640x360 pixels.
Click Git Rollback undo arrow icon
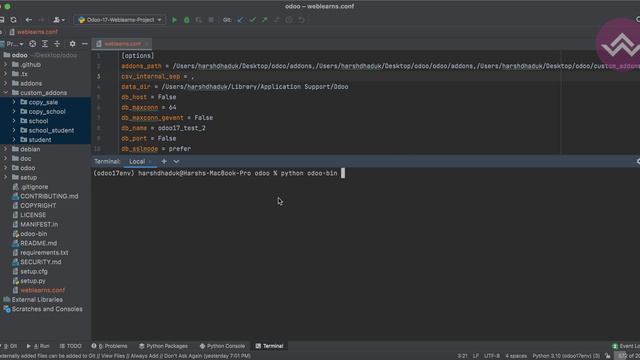[x=301, y=20]
